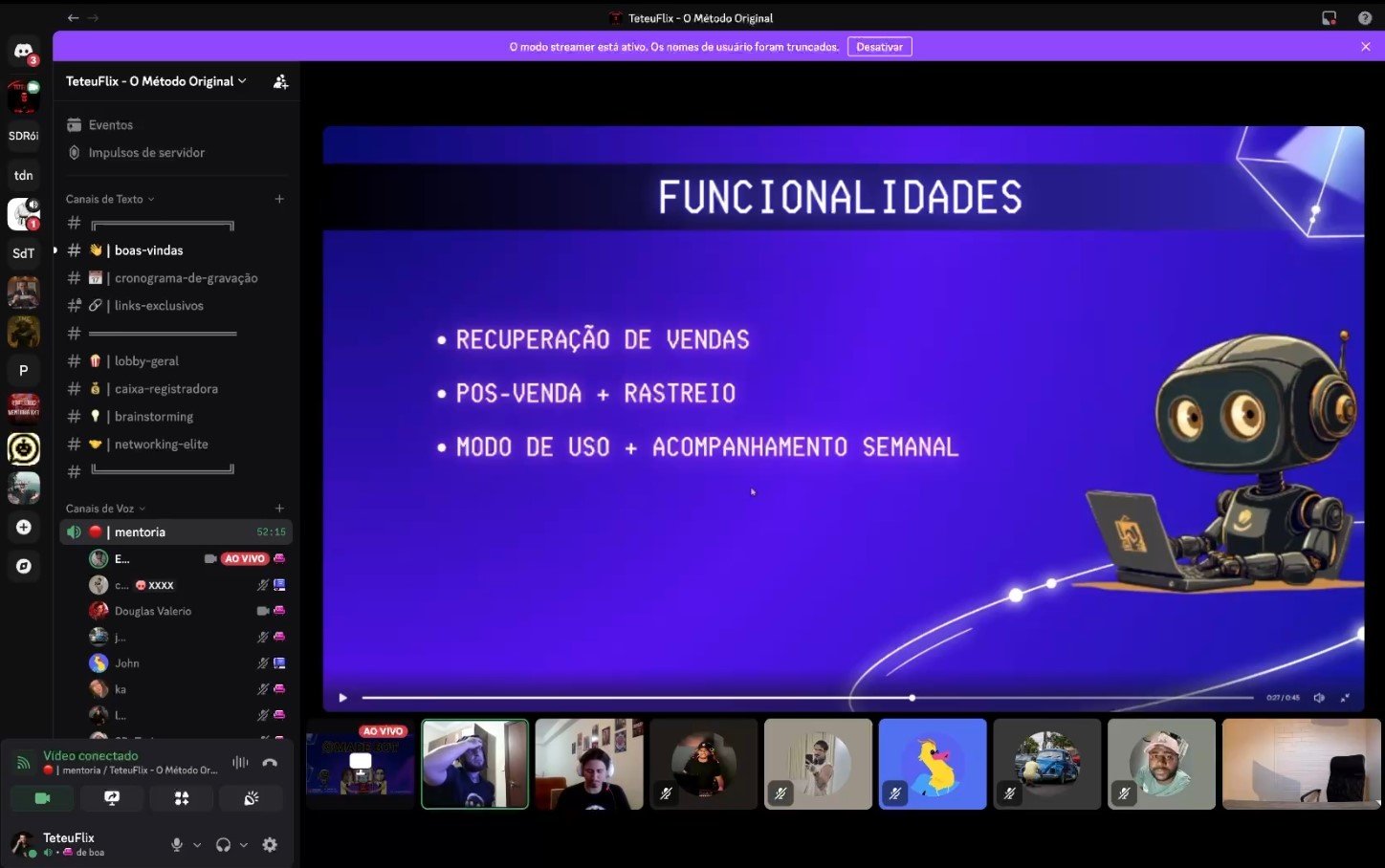Open Discord direct messages home icon
Viewport: 1385px width, 868px height.
24,52
